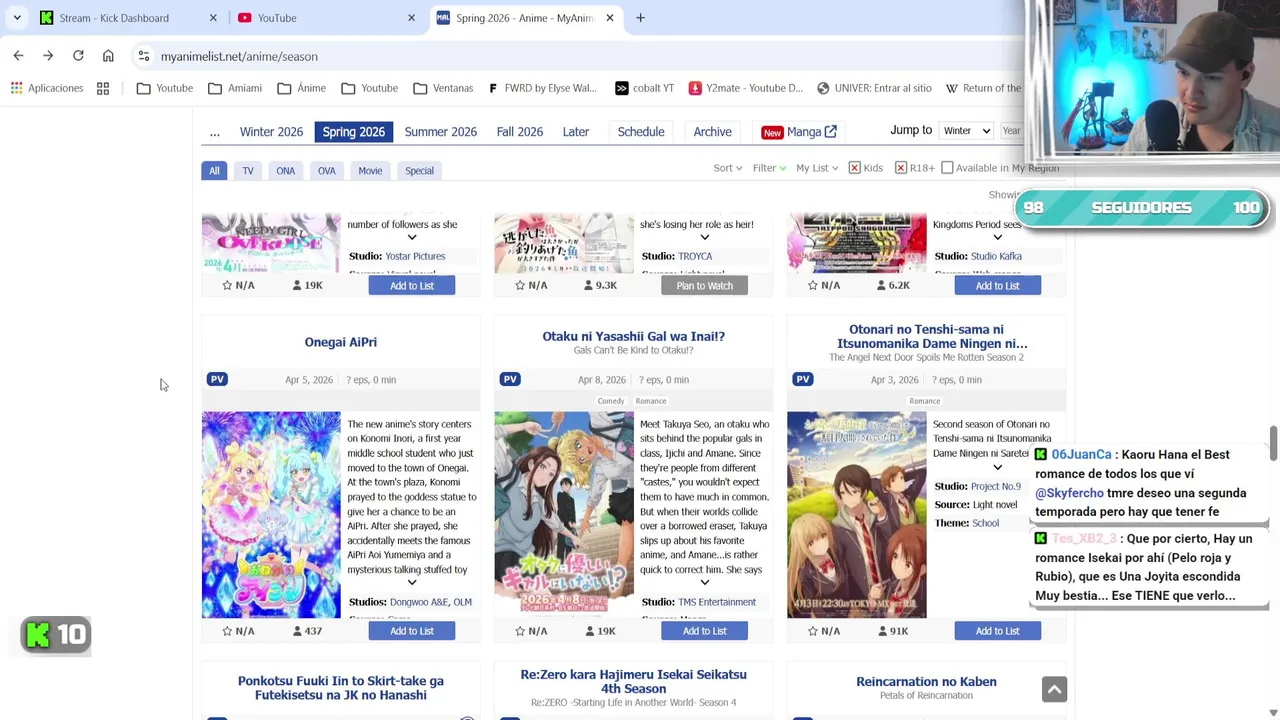This screenshot has height=720, width=1280.
Task: Open the browser home icon
Action: (108, 56)
